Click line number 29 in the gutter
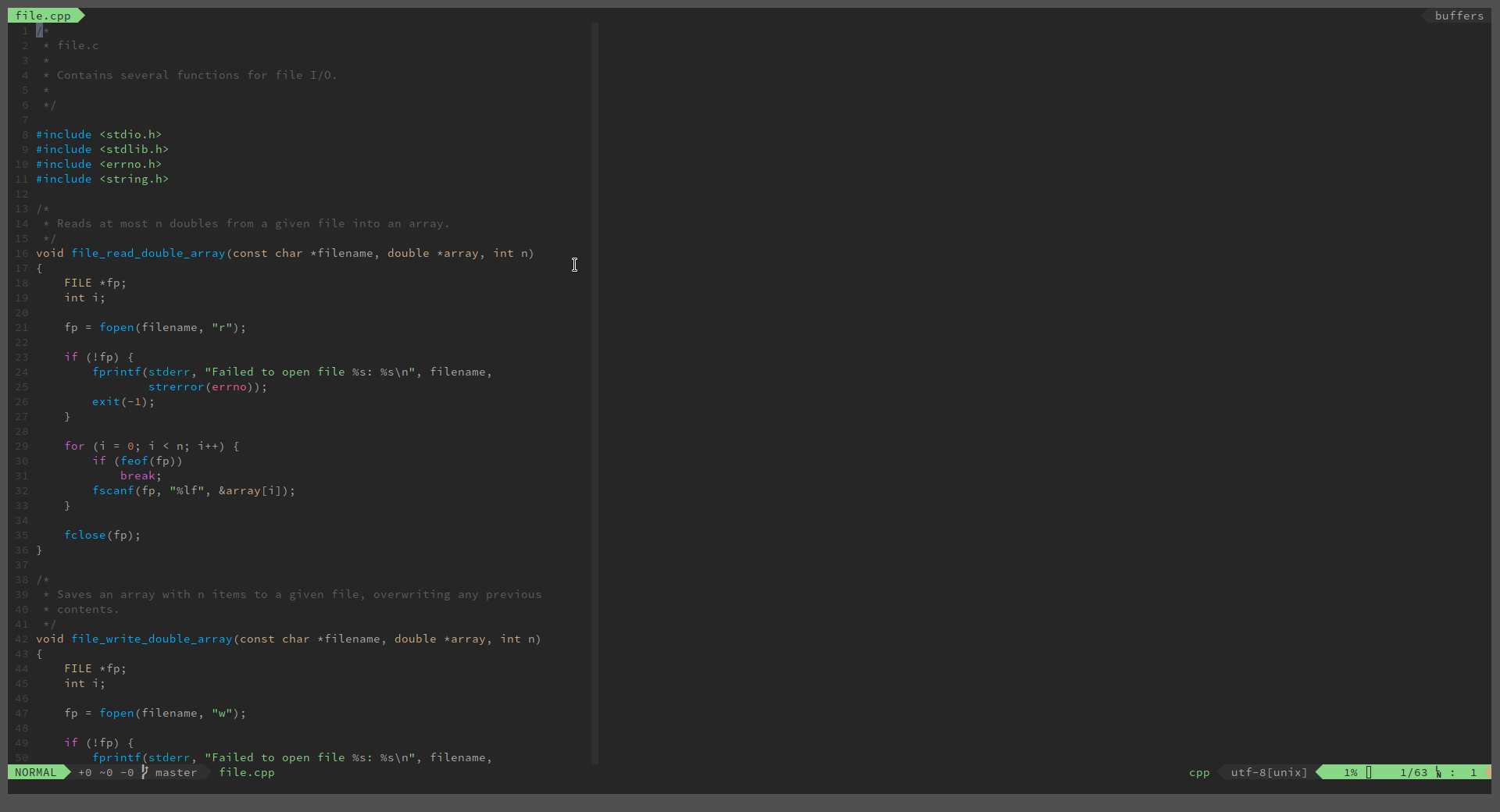Viewport: 1500px width, 812px height. click(22, 446)
